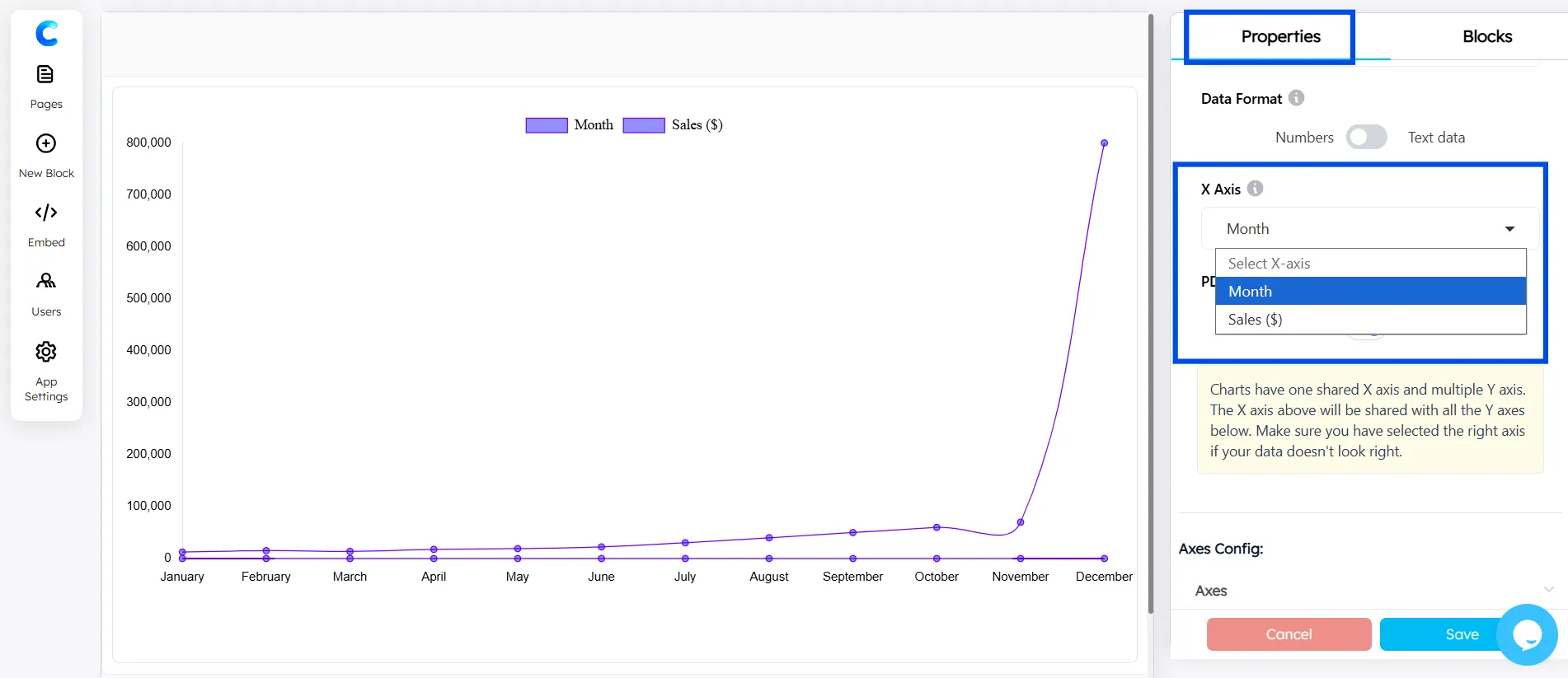Screen dimensions: 1568x678
Task: Add a New Block
Action: click(x=46, y=155)
